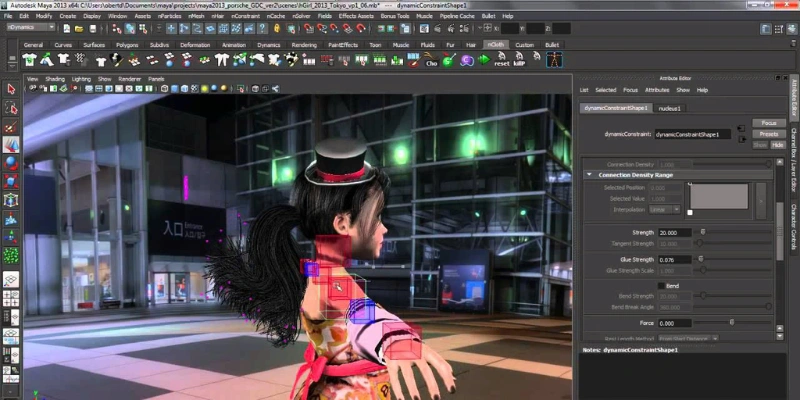The image size is (800, 400).
Task: Click the nCloth pants shelf icon
Action: tap(221, 60)
